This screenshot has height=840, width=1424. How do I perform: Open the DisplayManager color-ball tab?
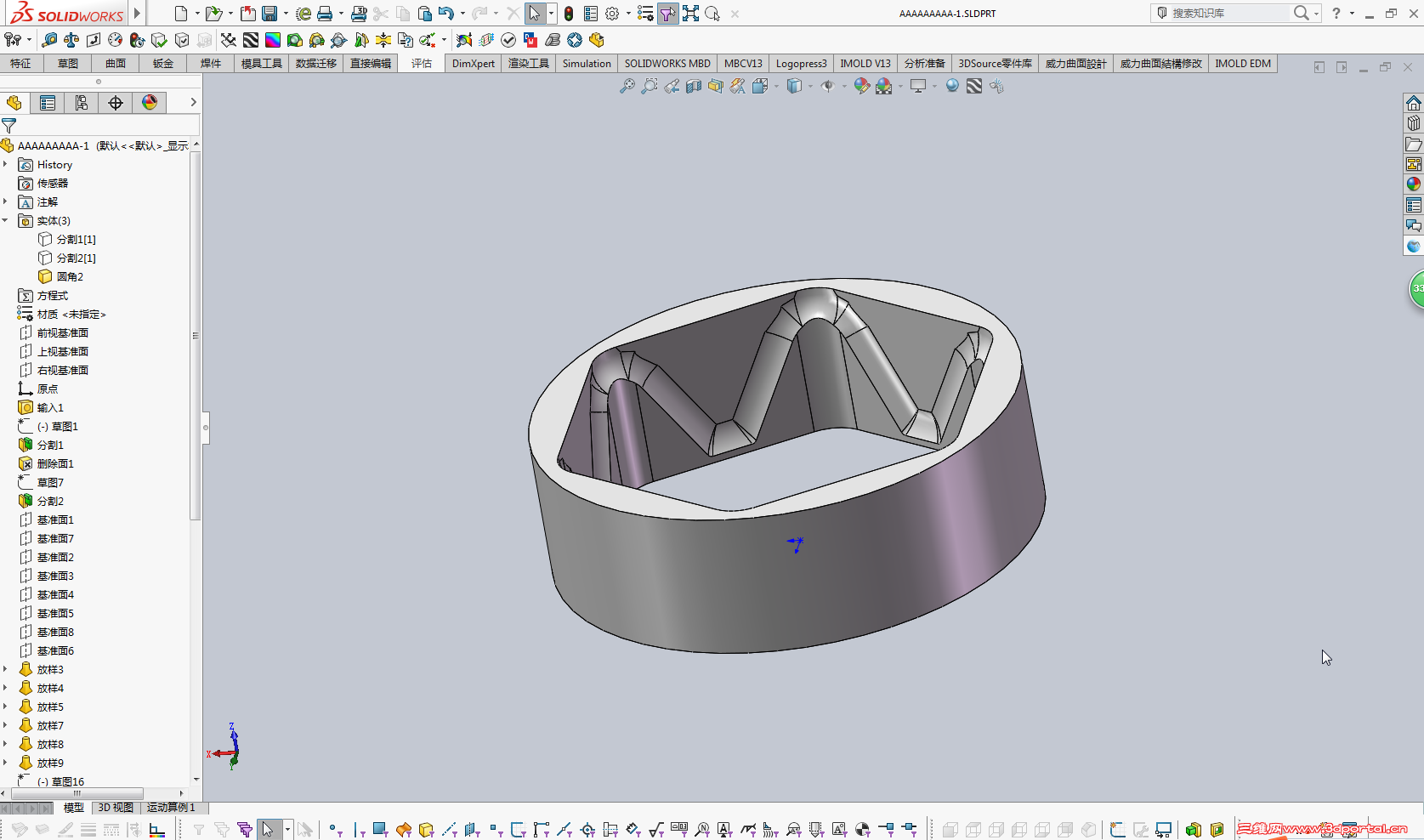click(x=150, y=103)
